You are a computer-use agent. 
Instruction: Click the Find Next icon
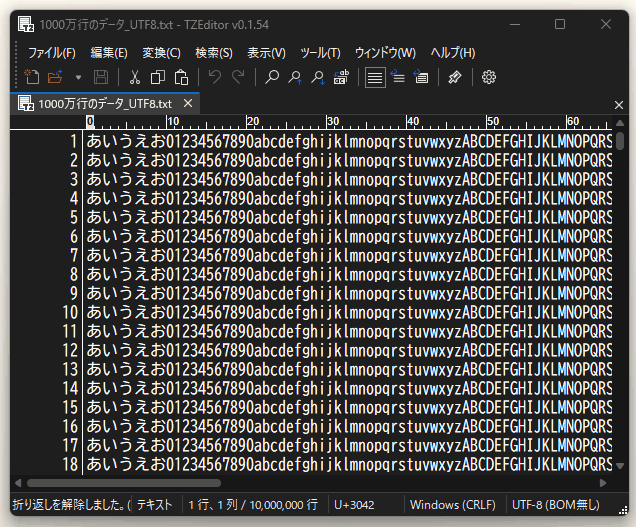click(318, 77)
